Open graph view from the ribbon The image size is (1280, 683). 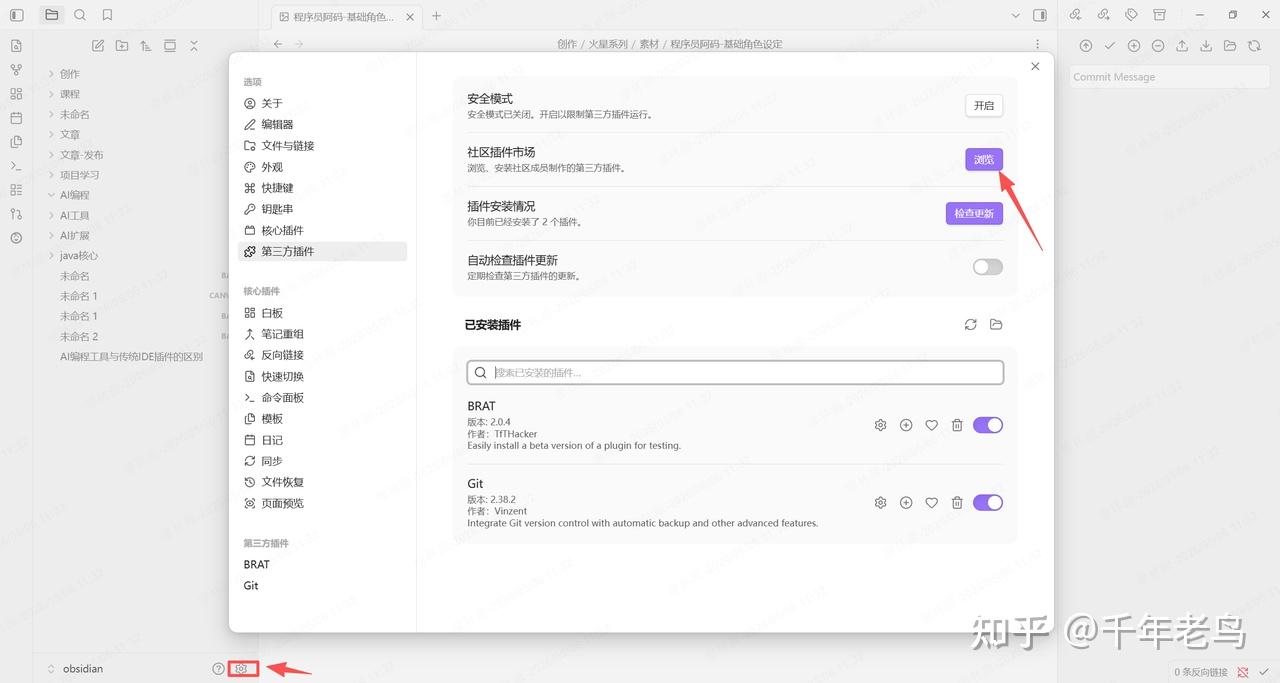click(x=16, y=69)
